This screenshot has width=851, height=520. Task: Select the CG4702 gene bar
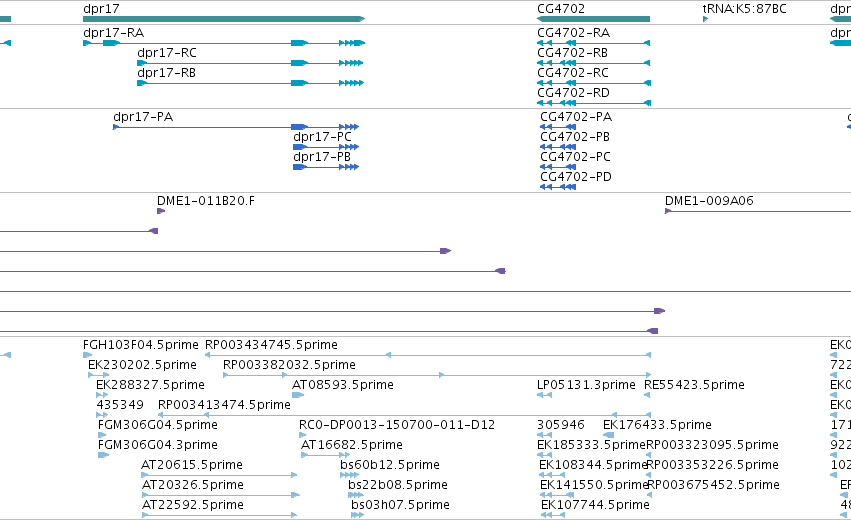pos(593,19)
